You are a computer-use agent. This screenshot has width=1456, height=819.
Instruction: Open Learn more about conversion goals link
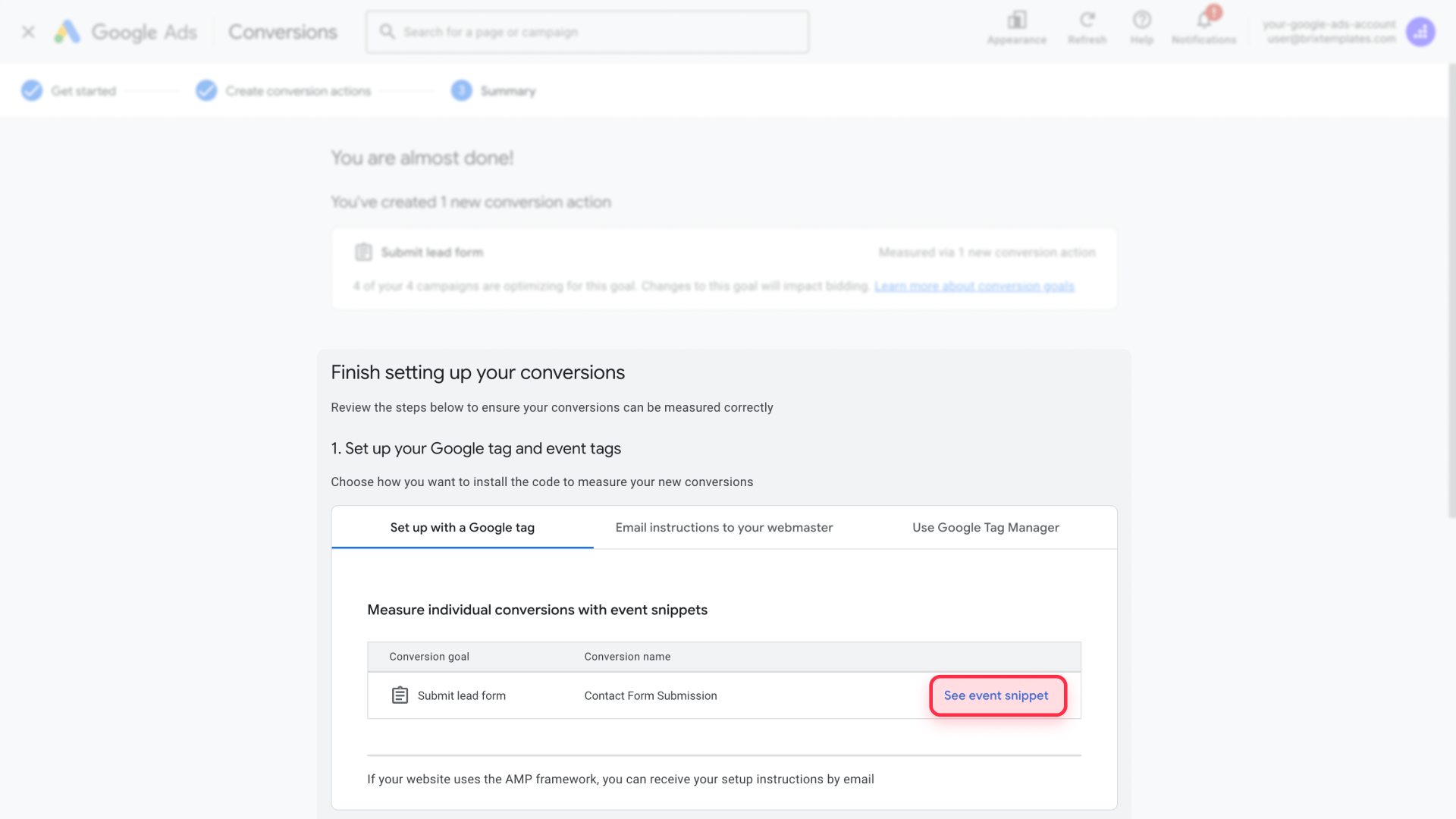tap(974, 286)
